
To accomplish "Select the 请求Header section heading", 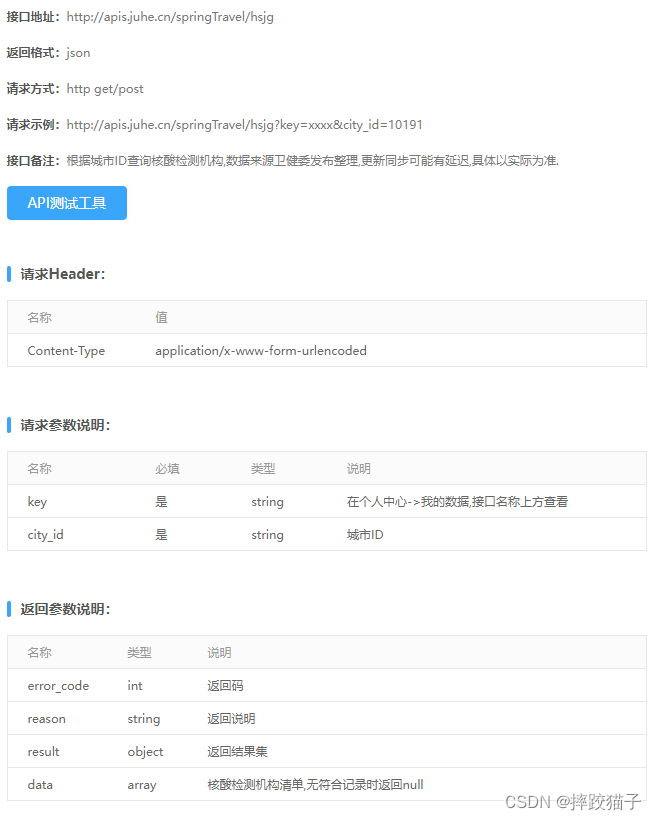I will pyautogui.click(x=62, y=274).
